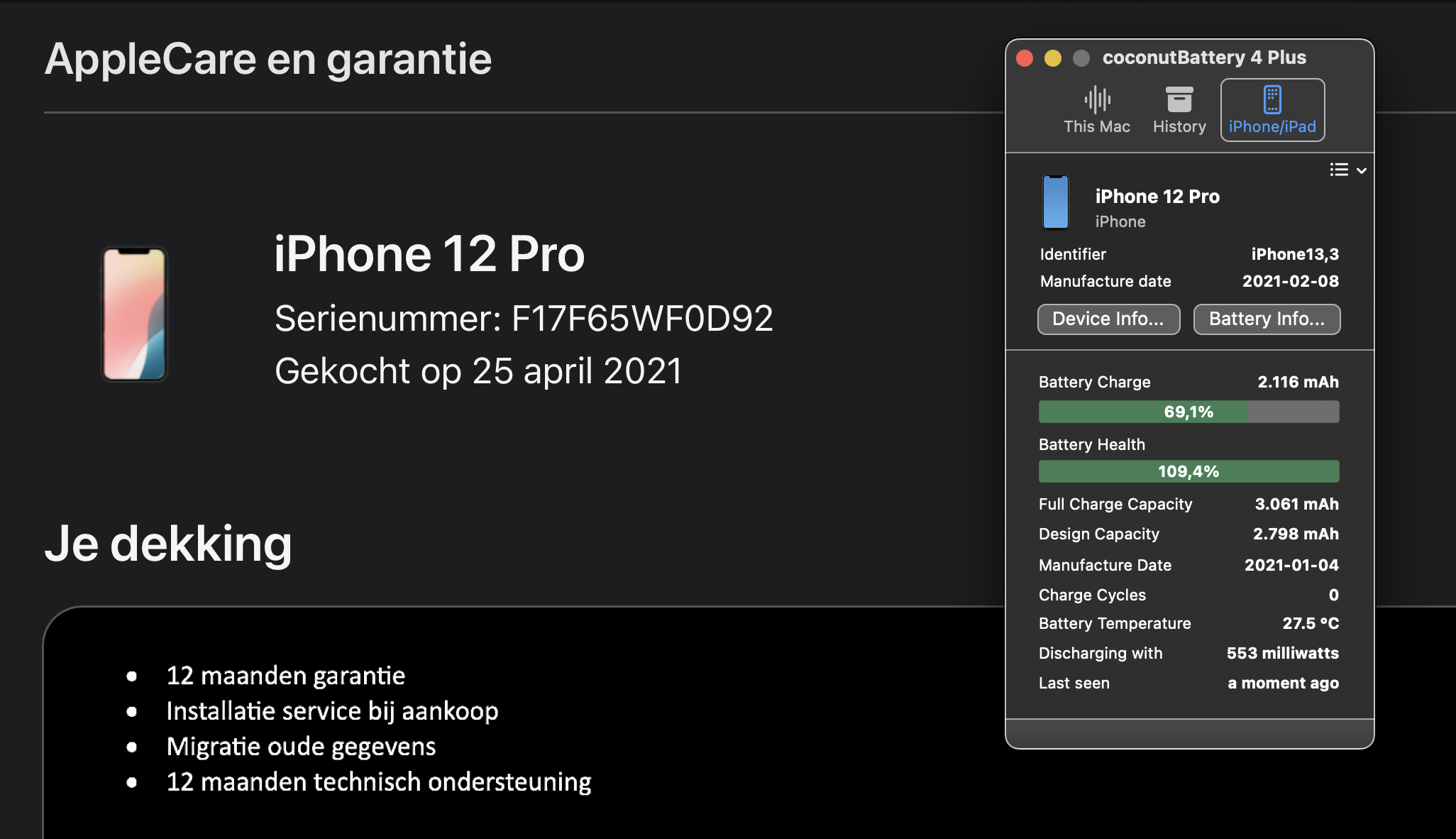This screenshot has width=1456, height=839.
Task: Click the coconutBattery 4 Plus window title
Action: pos(1204,57)
